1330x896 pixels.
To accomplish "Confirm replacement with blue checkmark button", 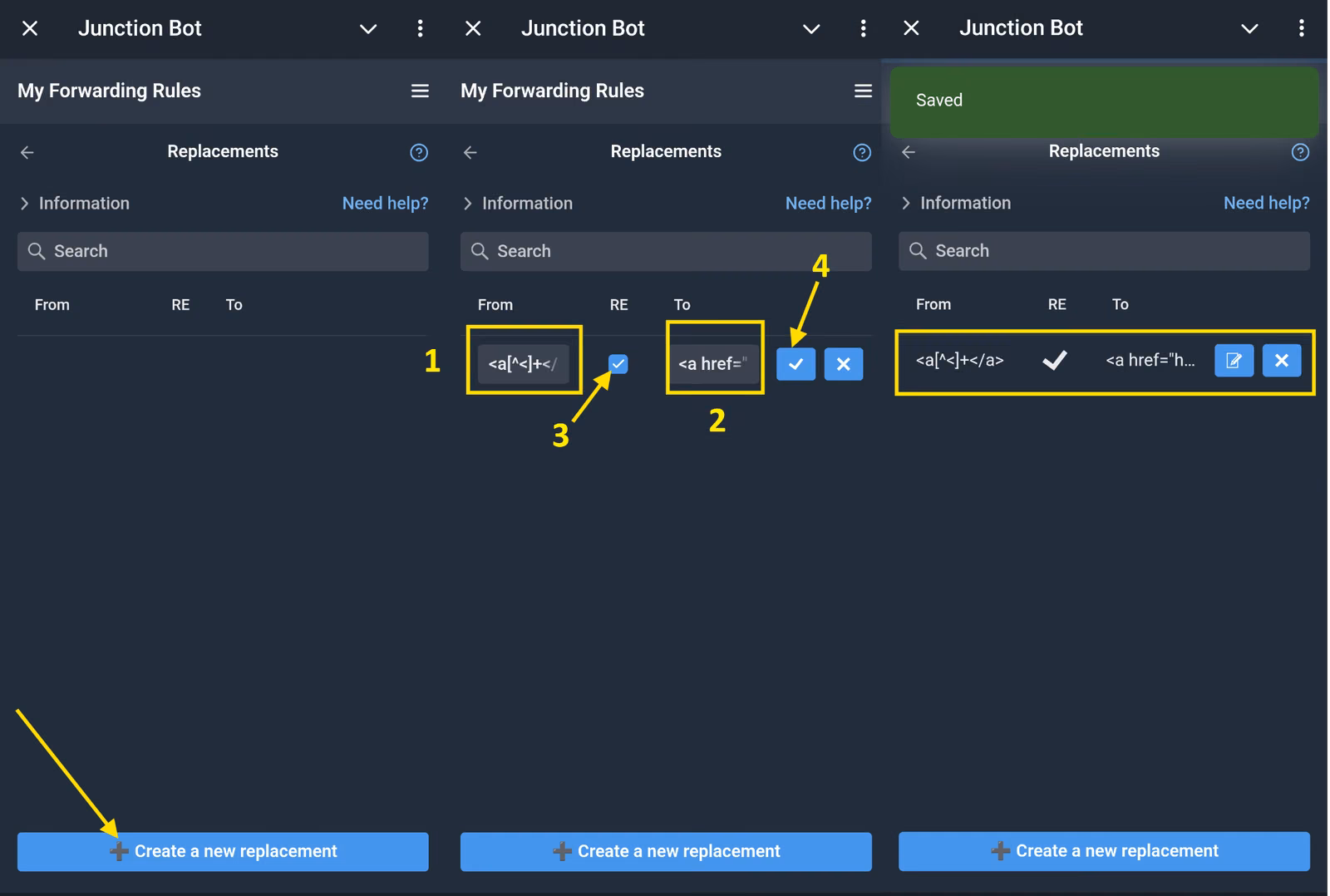I will coord(796,364).
